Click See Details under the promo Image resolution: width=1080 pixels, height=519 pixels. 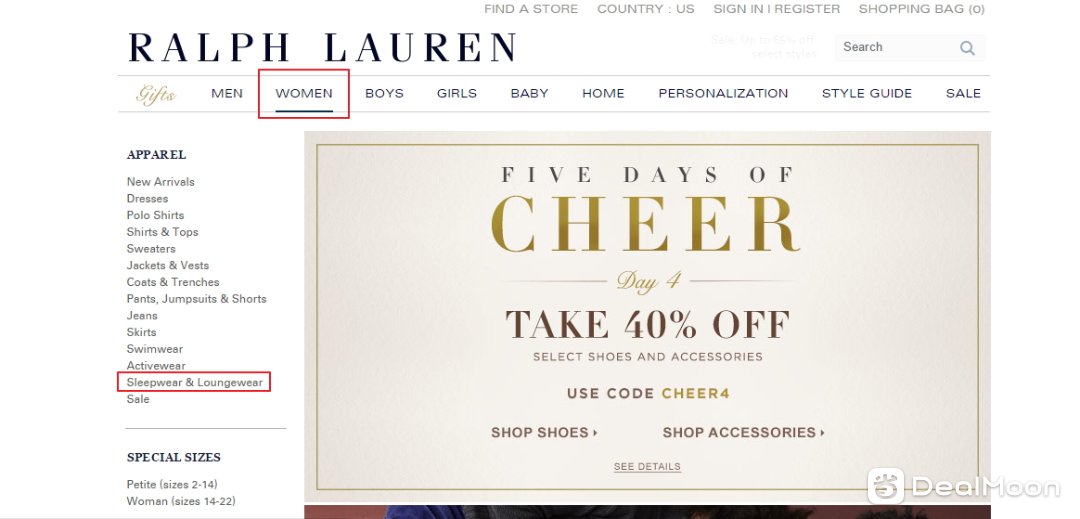pyautogui.click(x=647, y=467)
